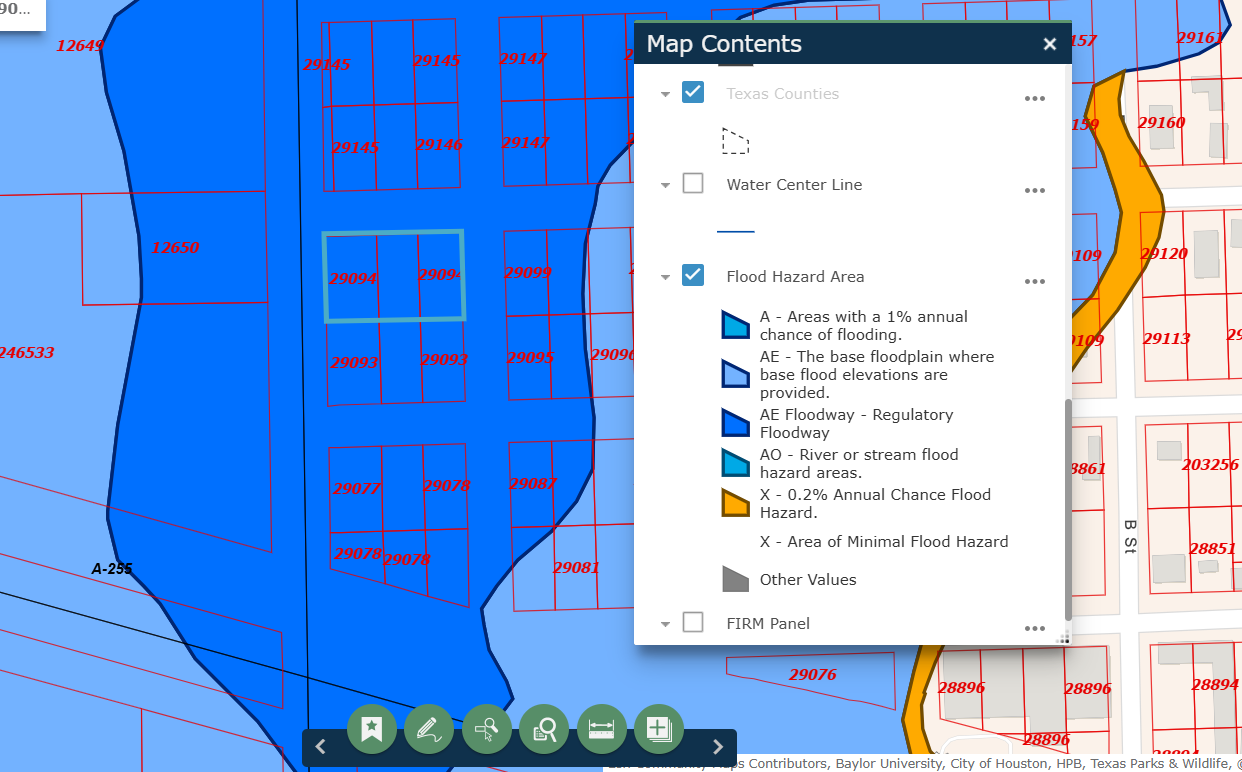
Task: Open Texas Counties more options menu
Action: pos(1034,99)
